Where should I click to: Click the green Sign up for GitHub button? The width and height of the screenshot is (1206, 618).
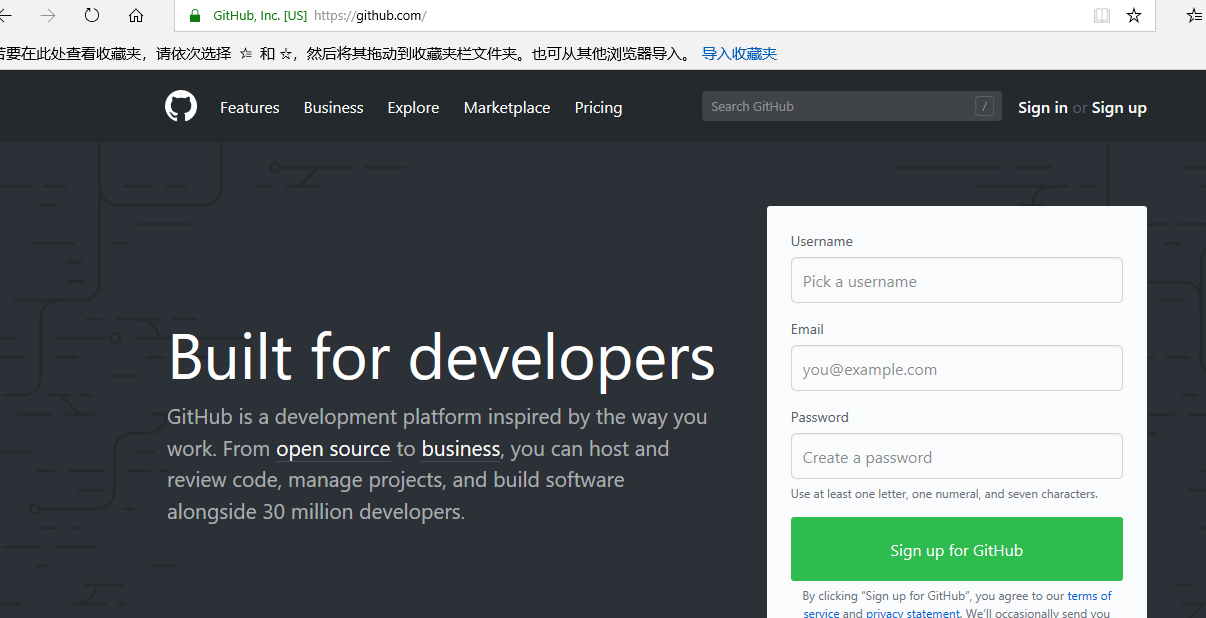coord(957,549)
